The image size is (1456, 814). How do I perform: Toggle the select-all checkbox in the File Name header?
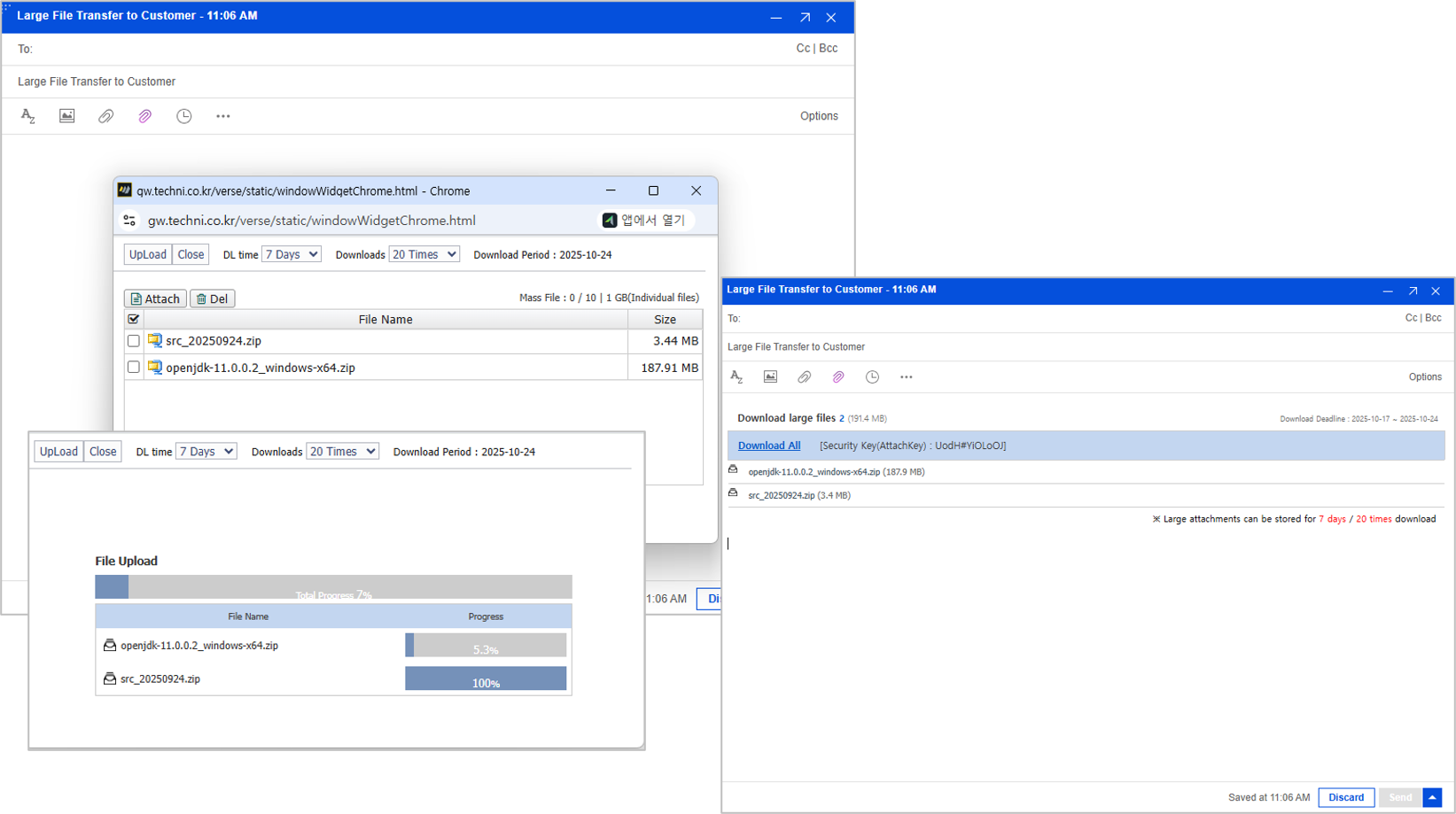pyautogui.click(x=134, y=319)
